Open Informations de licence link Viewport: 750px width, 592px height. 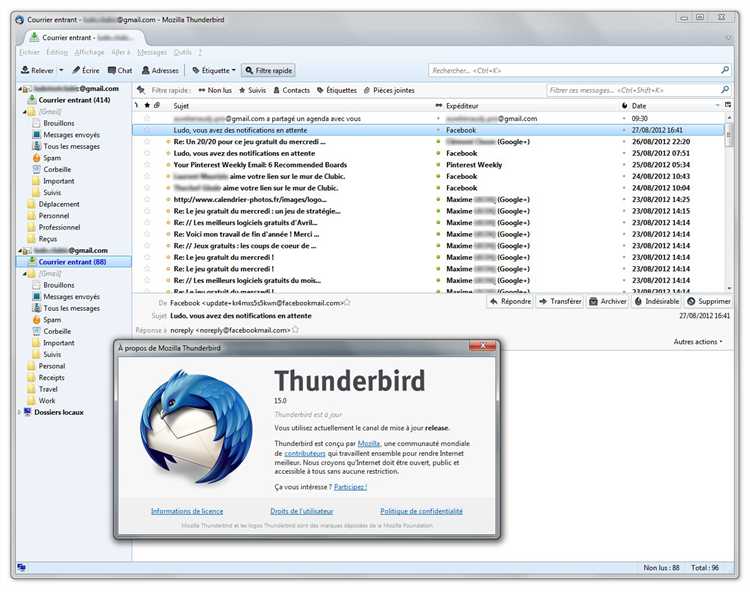tap(187, 511)
